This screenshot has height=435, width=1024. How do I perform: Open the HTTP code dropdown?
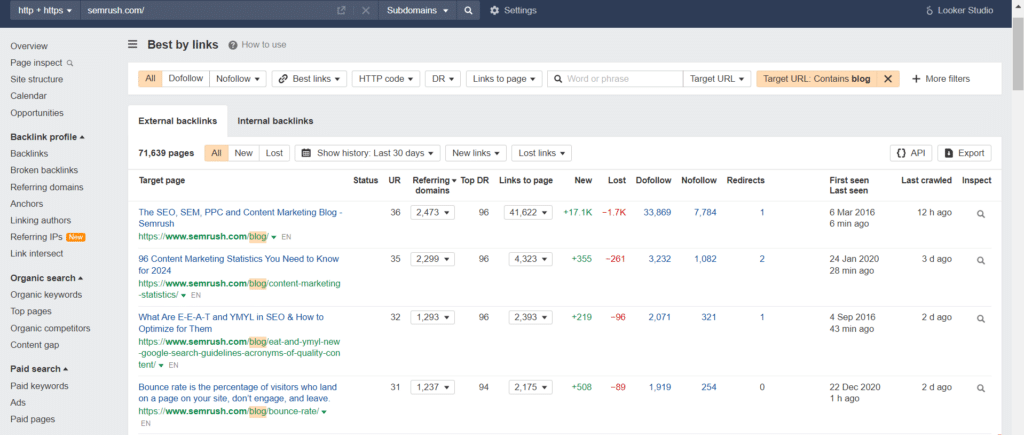click(x=385, y=78)
